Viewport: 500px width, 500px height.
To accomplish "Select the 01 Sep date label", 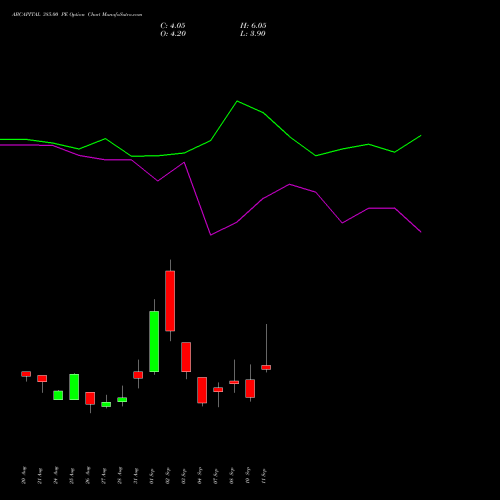I will (x=152, y=475).
